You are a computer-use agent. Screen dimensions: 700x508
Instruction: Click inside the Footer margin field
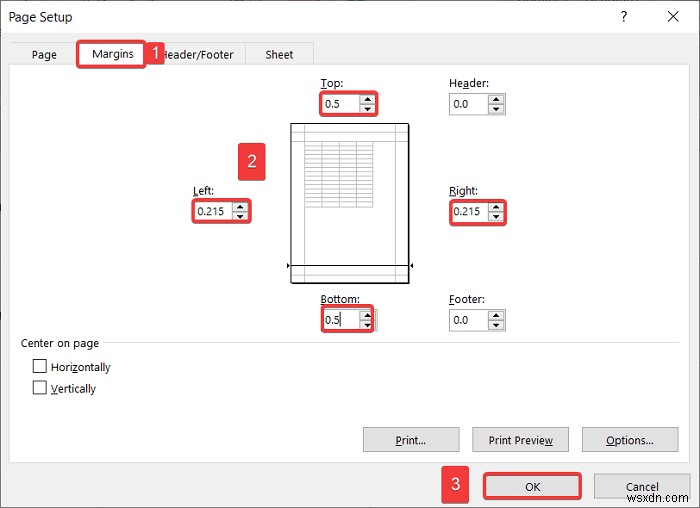point(469,320)
